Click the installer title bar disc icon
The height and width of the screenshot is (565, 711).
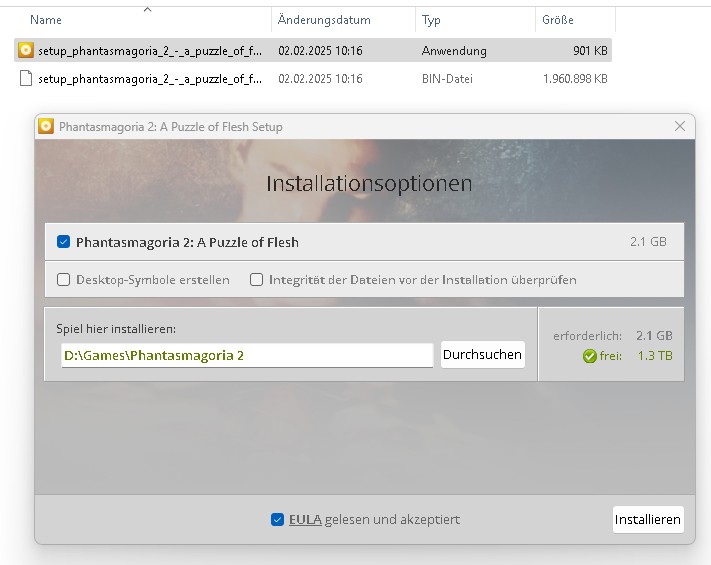point(46,126)
